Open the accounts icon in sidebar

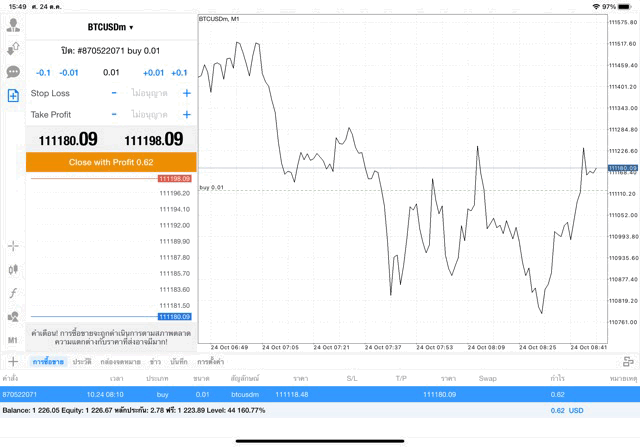tap(13, 25)
